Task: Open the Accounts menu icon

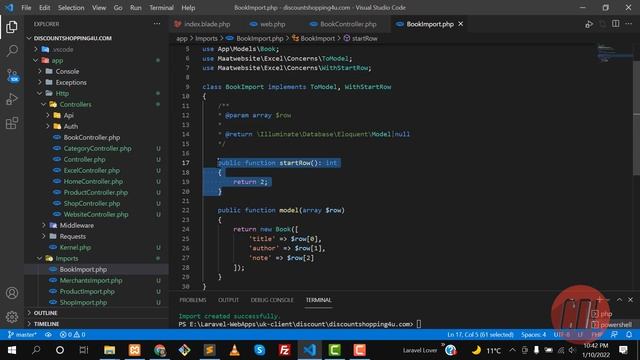Action: click(x=12, y=293)
